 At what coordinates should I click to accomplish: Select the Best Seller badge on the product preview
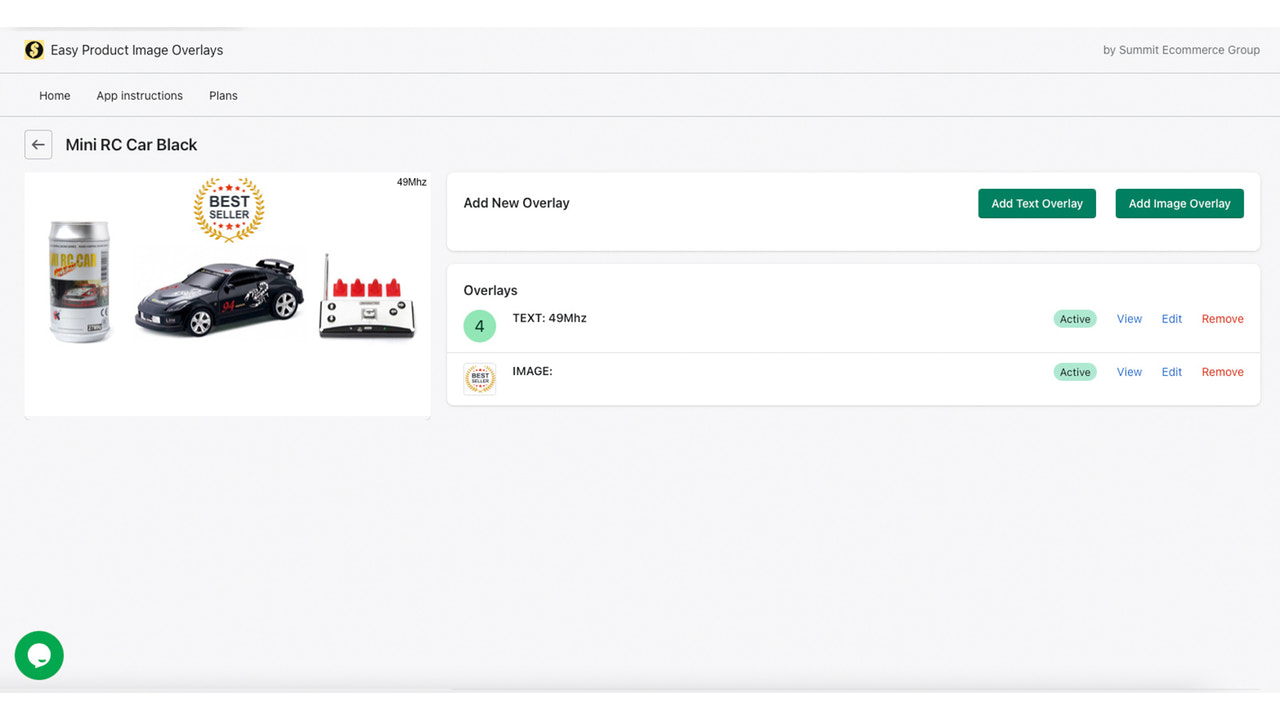click(228, 210)
